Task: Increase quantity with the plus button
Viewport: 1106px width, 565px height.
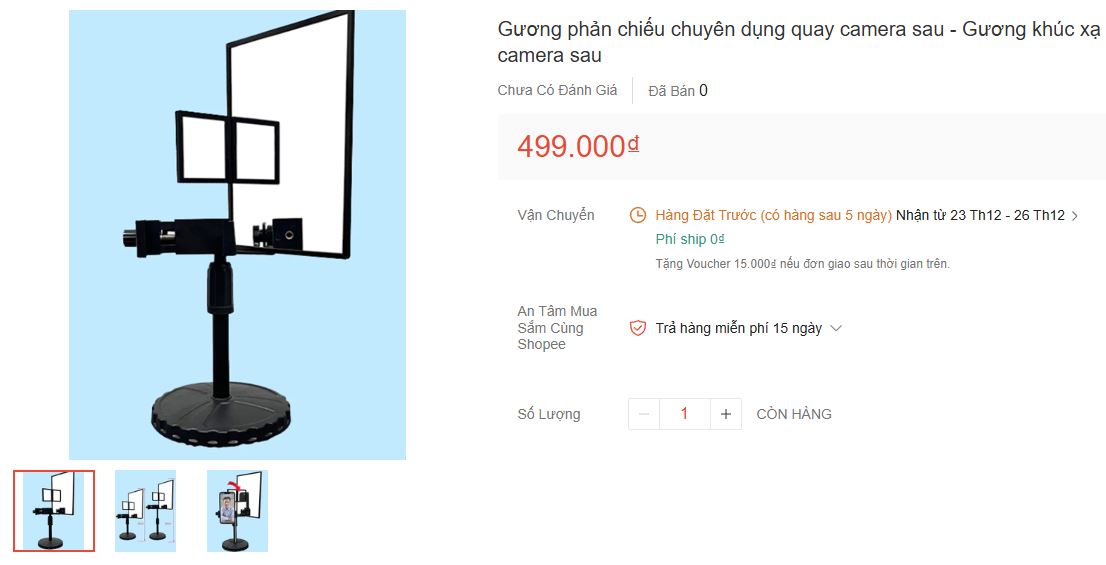Action: point(726,414)
